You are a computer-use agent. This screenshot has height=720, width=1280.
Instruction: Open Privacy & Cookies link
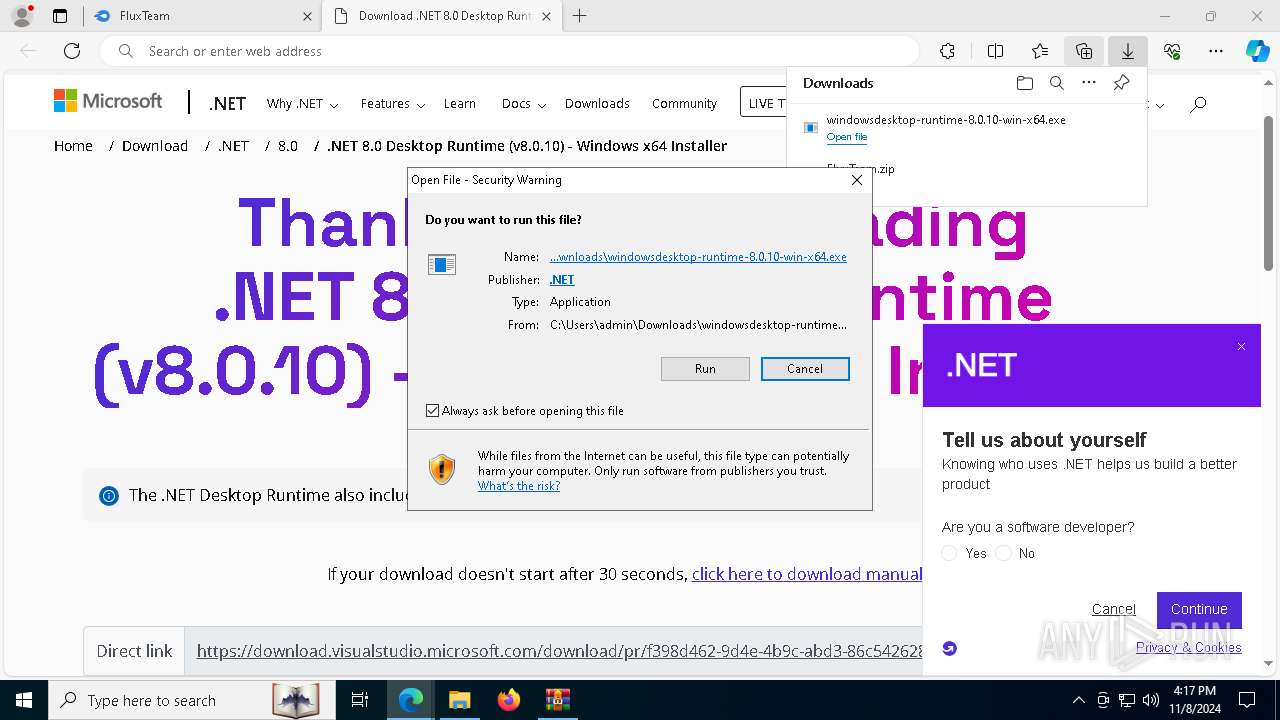pyautogui.click(x=1189, y=648)
